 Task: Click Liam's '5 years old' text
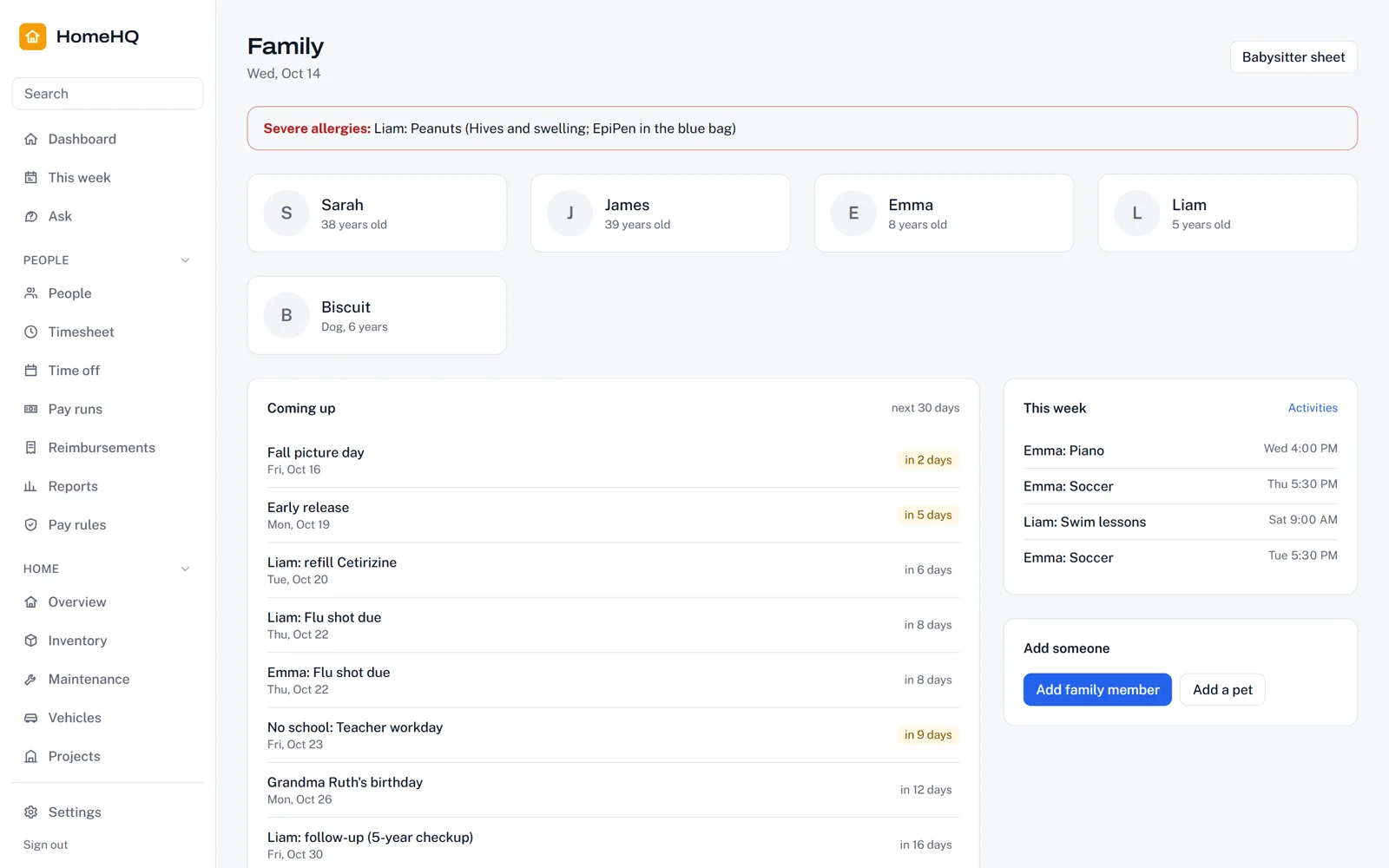point(1201,225)
